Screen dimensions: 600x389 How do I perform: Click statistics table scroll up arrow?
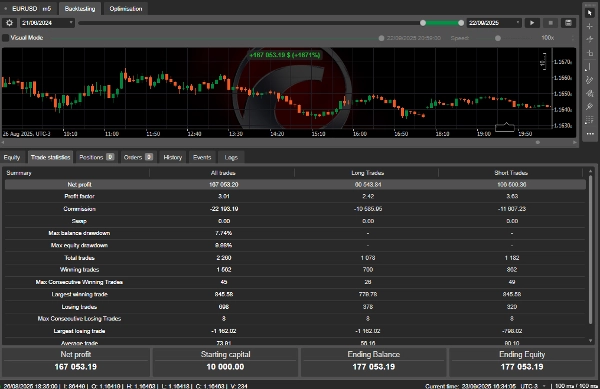point(590,171)
